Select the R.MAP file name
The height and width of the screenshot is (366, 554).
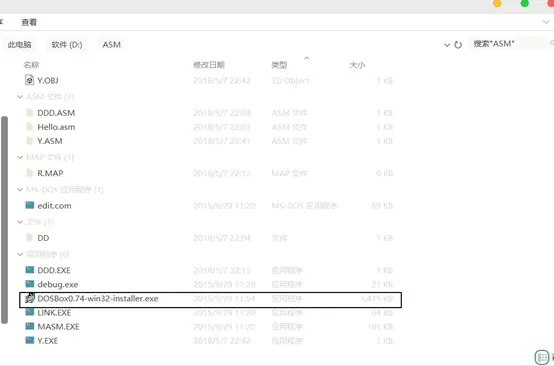point(50,173)
